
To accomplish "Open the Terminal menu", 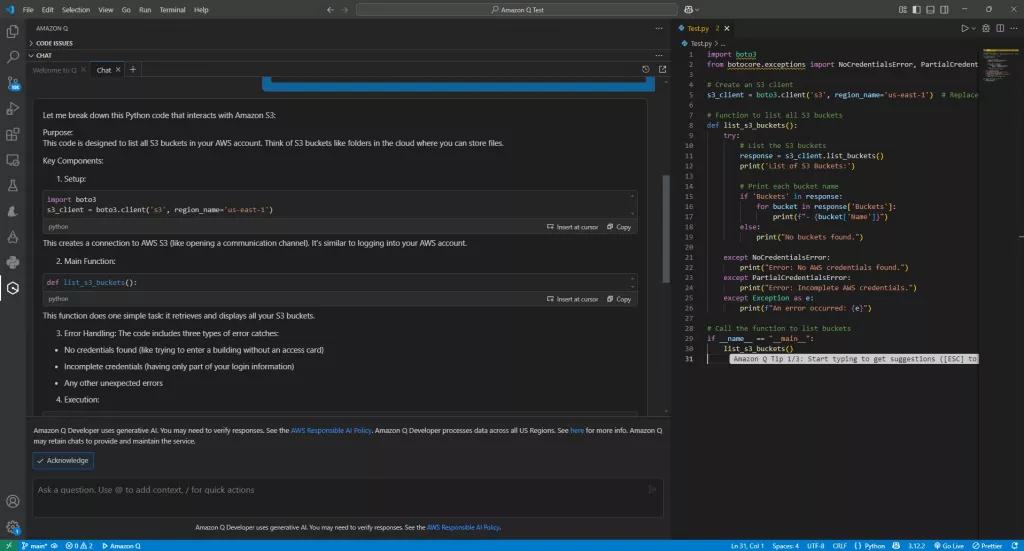I will pos(172,10).
